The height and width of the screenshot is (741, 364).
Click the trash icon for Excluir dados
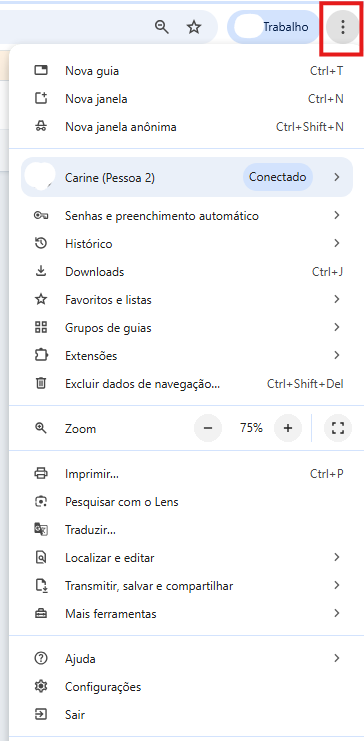pyautogui.click(x=42, y=383)
